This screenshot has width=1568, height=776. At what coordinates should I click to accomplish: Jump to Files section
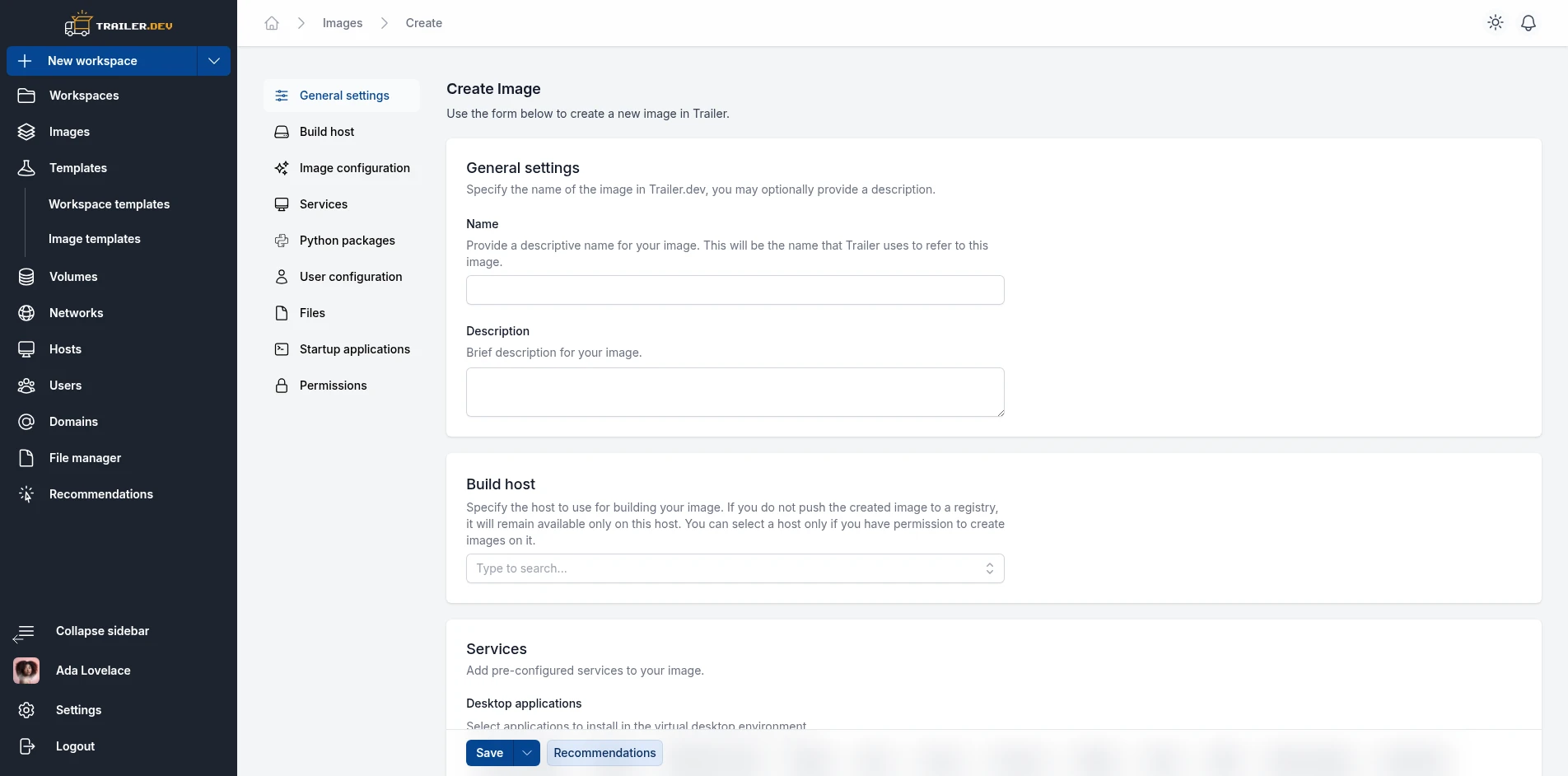(x=342, y=313)
